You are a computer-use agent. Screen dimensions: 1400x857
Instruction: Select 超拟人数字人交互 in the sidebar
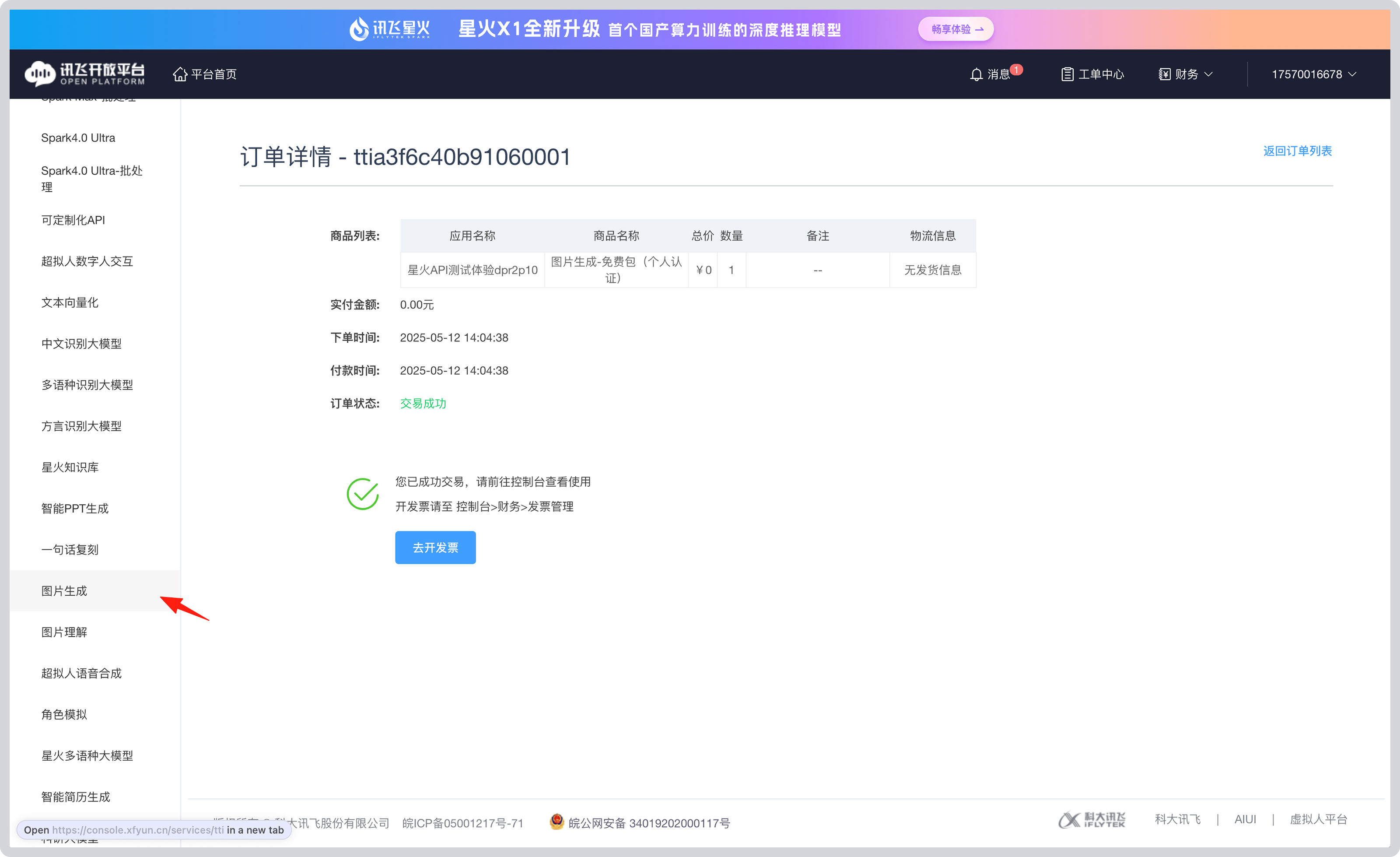pos(87,261)
